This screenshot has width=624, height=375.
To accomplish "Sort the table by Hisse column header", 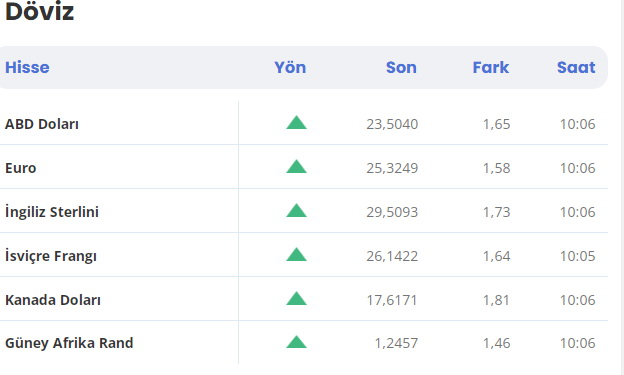I will click(27, 67).
